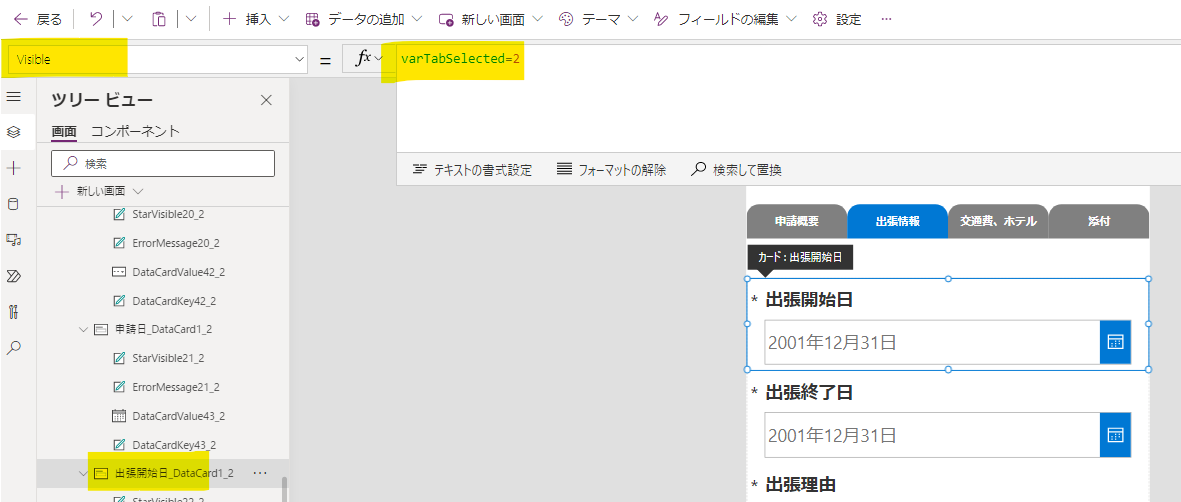The width and height of the screenshot is (1181, 502).
Task: Open the more options ellipsis in toolbar
Action: pyautogui.click(x=887, y=20)
